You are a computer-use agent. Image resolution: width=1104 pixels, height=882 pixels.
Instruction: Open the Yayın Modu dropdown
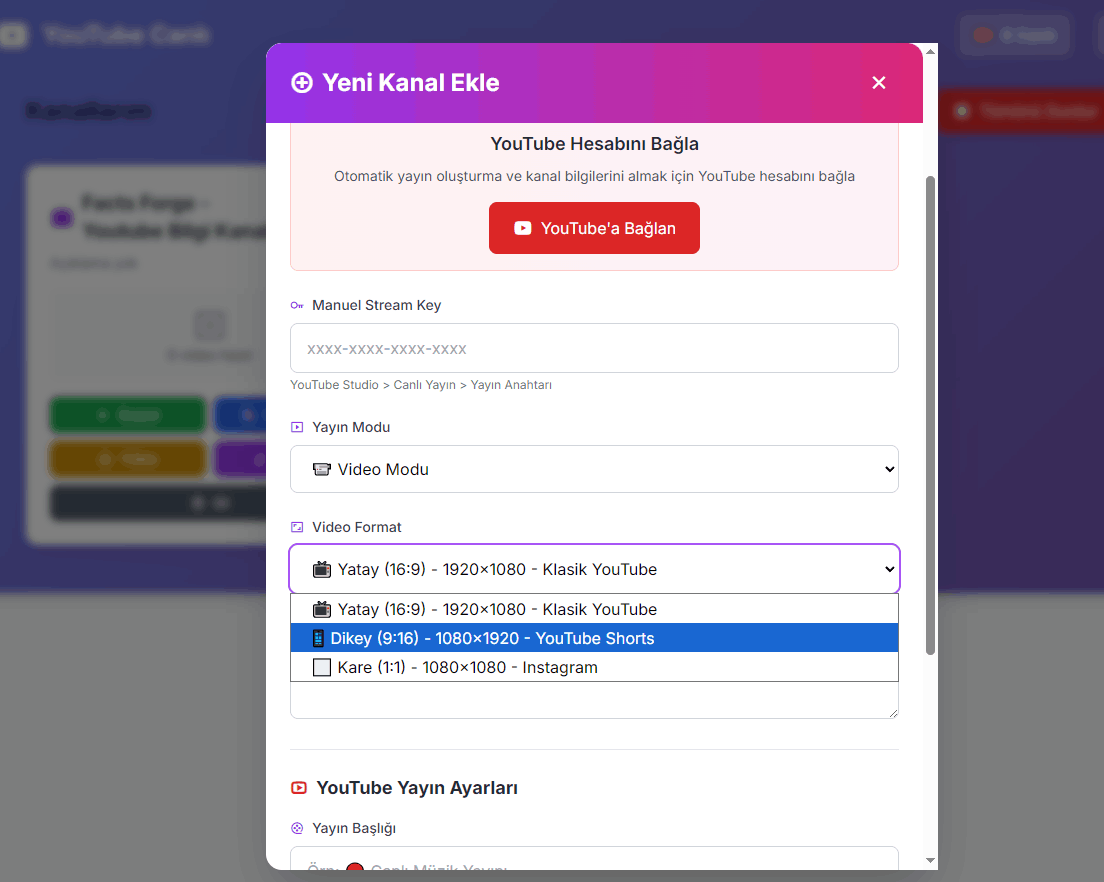[x=594, y=469]
